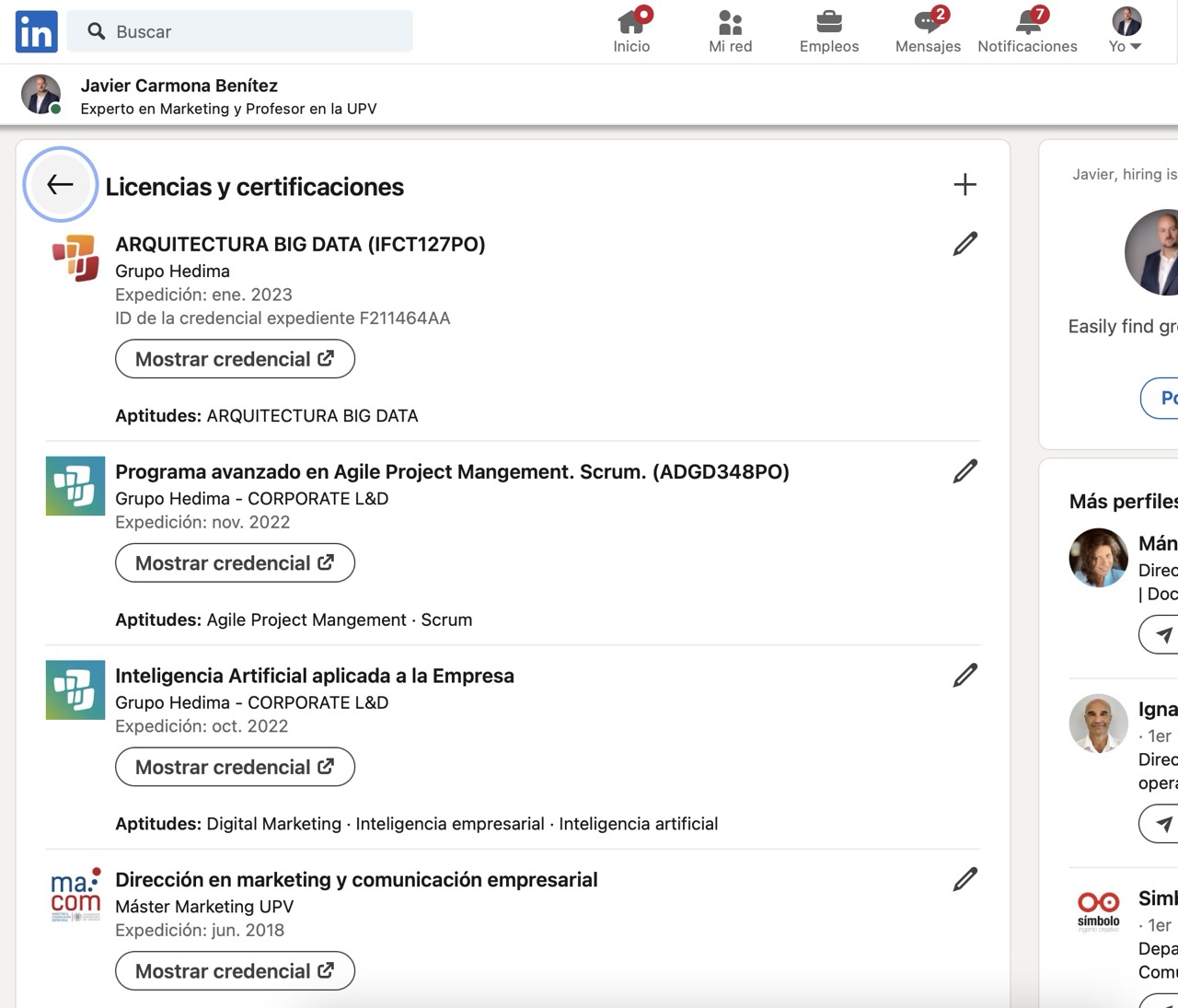Open the Empleos jobs section

tap(829, 32)
